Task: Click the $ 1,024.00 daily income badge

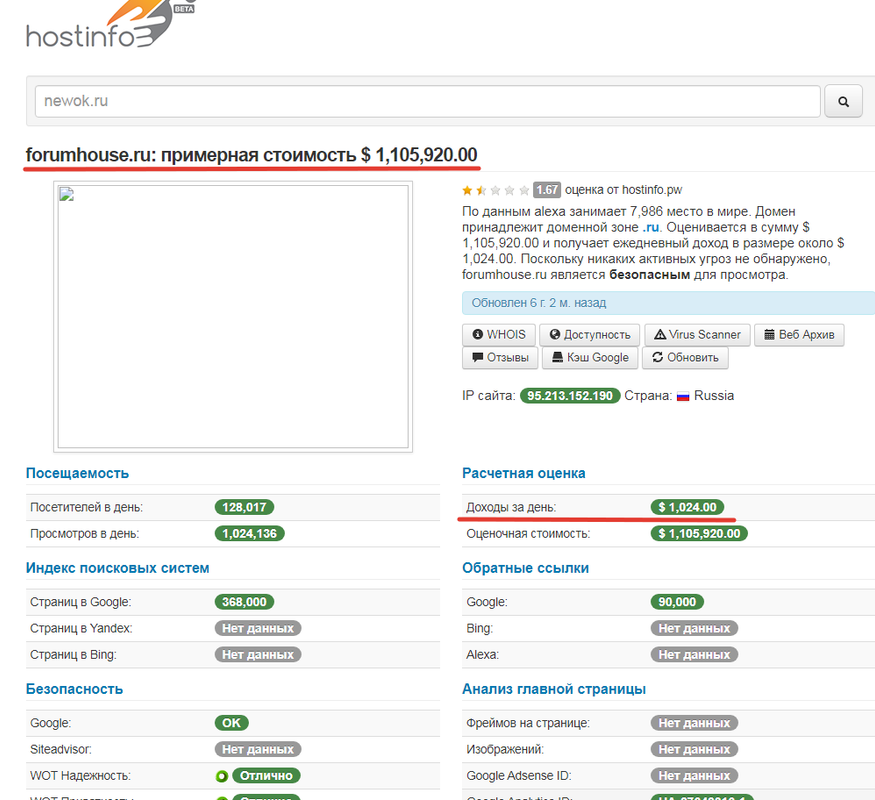Action: tap(688, 507)
